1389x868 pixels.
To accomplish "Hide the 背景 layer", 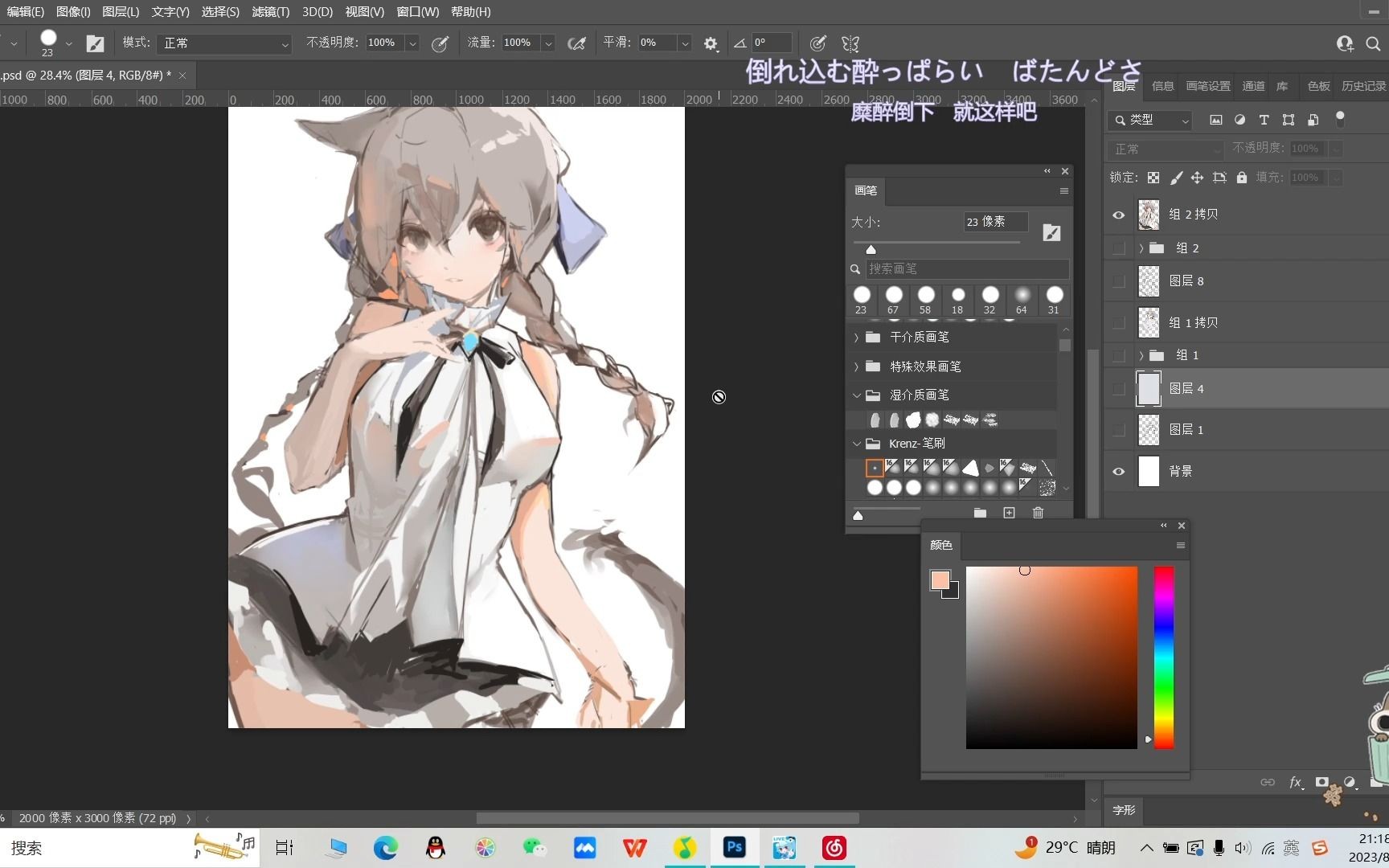I will pos(1118,472).
